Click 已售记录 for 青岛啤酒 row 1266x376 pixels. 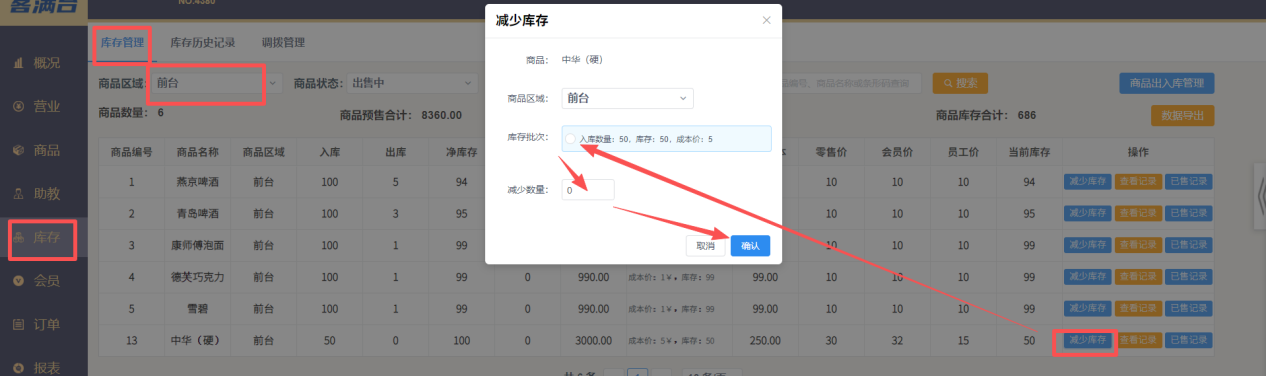[x=1188, y=213]
